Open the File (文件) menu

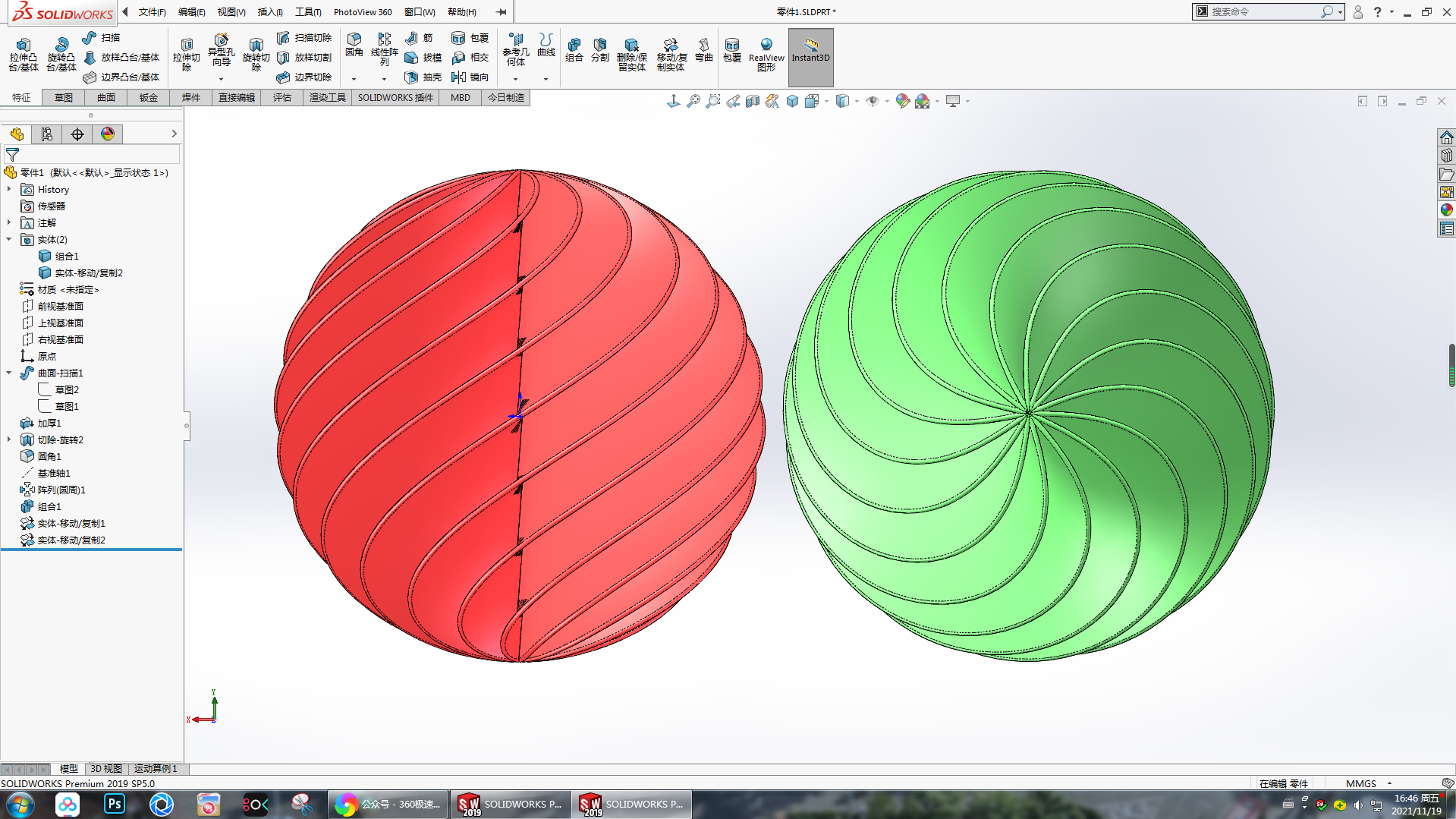tap(152, 12)
